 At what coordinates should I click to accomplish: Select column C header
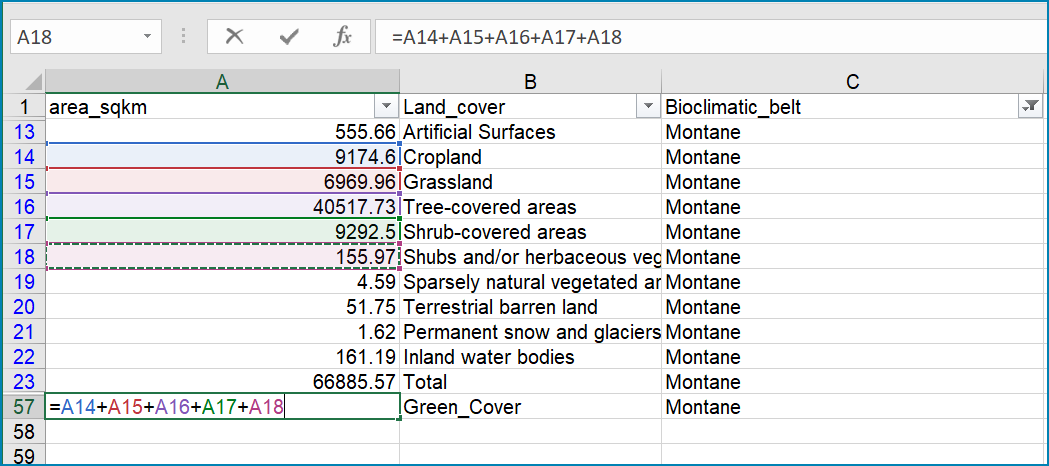point(852,82)
